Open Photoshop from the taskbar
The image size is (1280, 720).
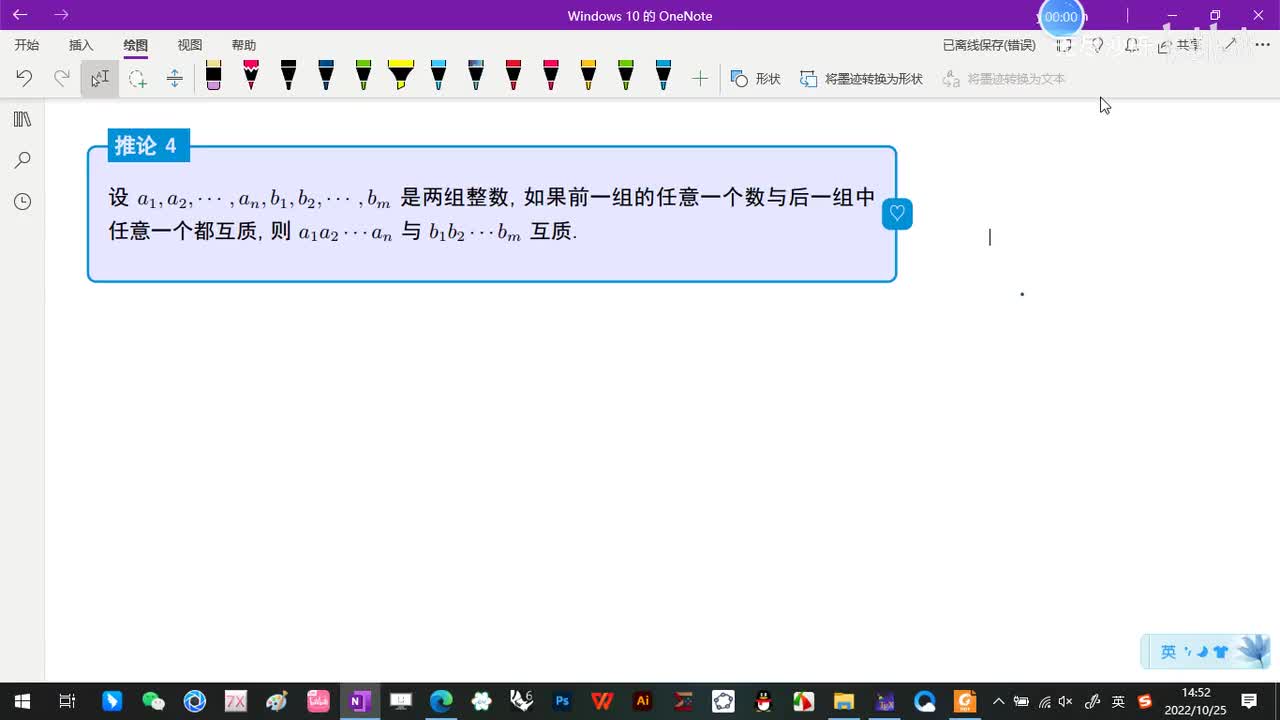click(x=562, y=701)
